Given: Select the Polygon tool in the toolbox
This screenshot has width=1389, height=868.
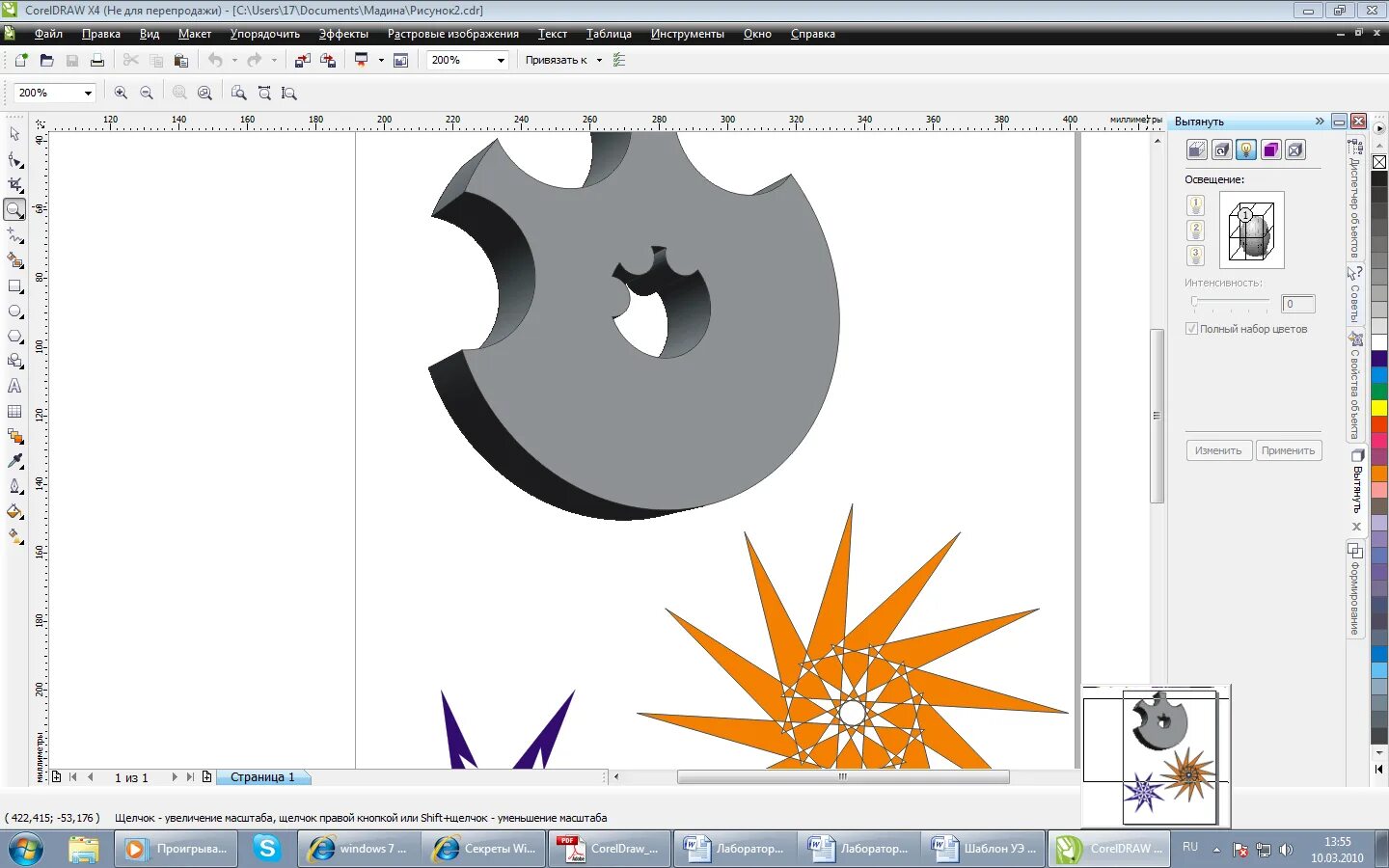Looking at the screenshot, I should click(x=14, y=337).
